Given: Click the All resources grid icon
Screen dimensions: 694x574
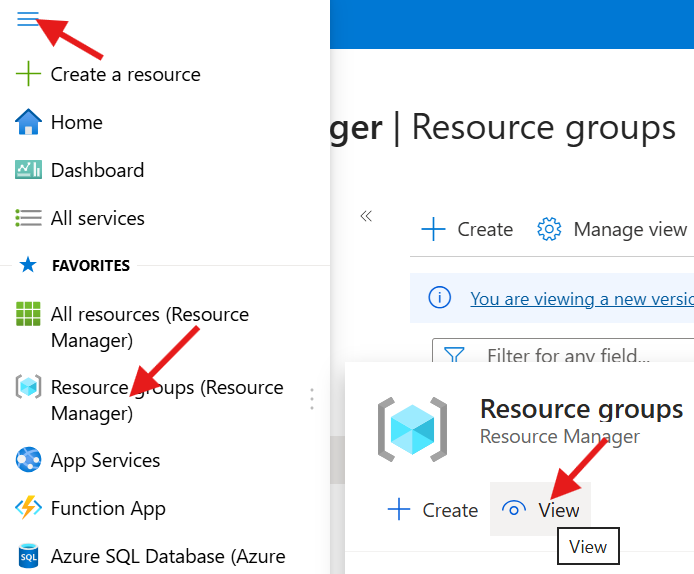Looking at the screenshot, I should (x=28, y=314).
